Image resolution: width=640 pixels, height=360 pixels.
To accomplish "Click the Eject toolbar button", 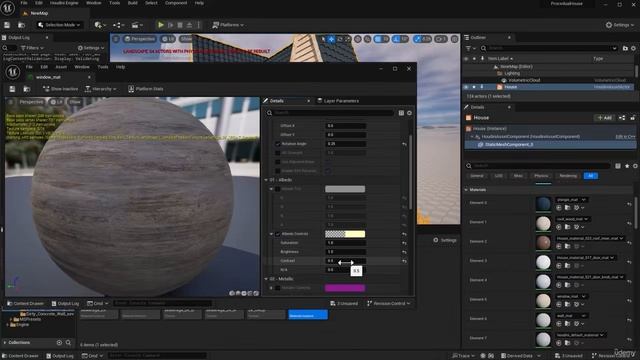I will (189, 25).
